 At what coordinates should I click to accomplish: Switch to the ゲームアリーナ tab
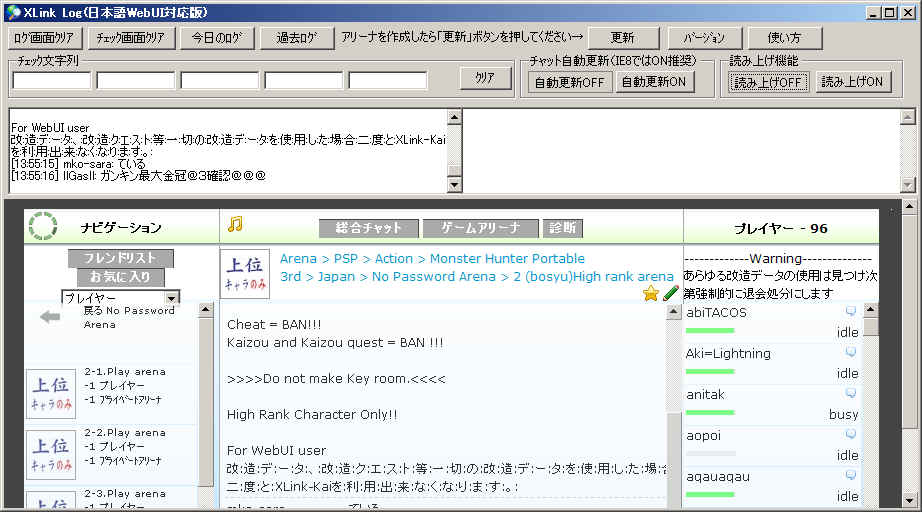pyautogui.click(x=480, y=228)
